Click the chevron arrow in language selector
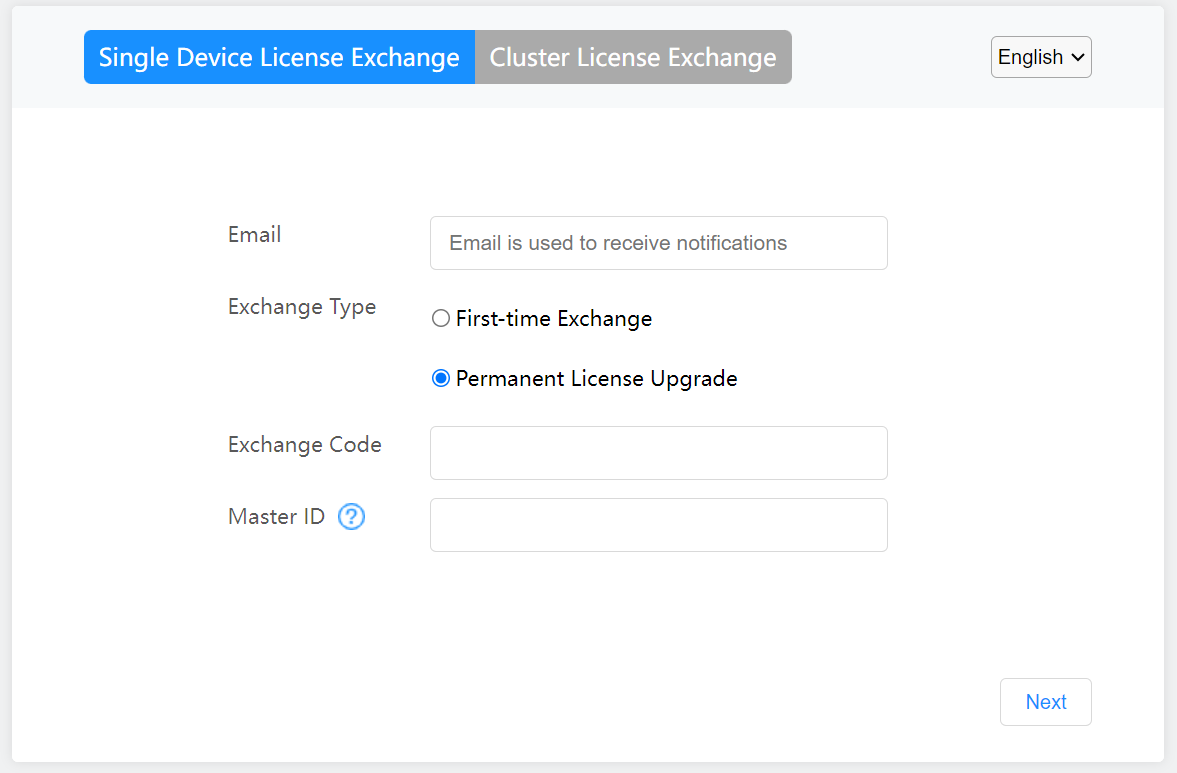 [x=1077, y=58]
